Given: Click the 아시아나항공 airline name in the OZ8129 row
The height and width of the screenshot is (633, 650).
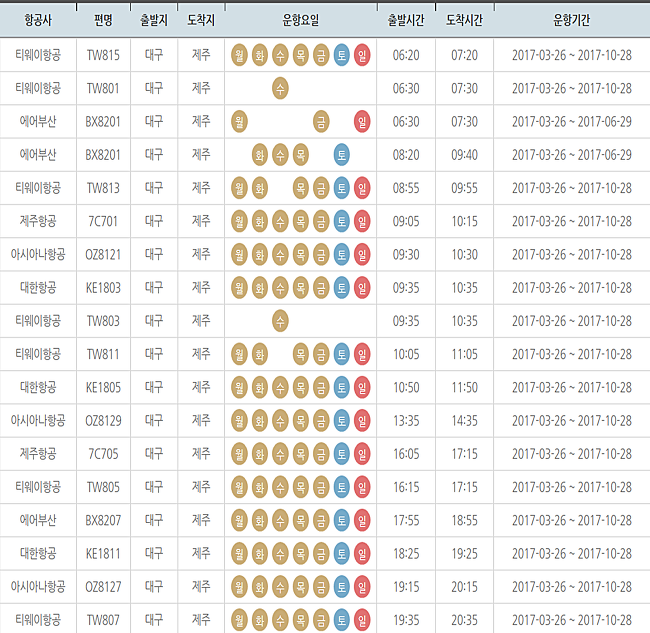Looking at the screenshot, I should pyautogui.click(x=38, y=421).
